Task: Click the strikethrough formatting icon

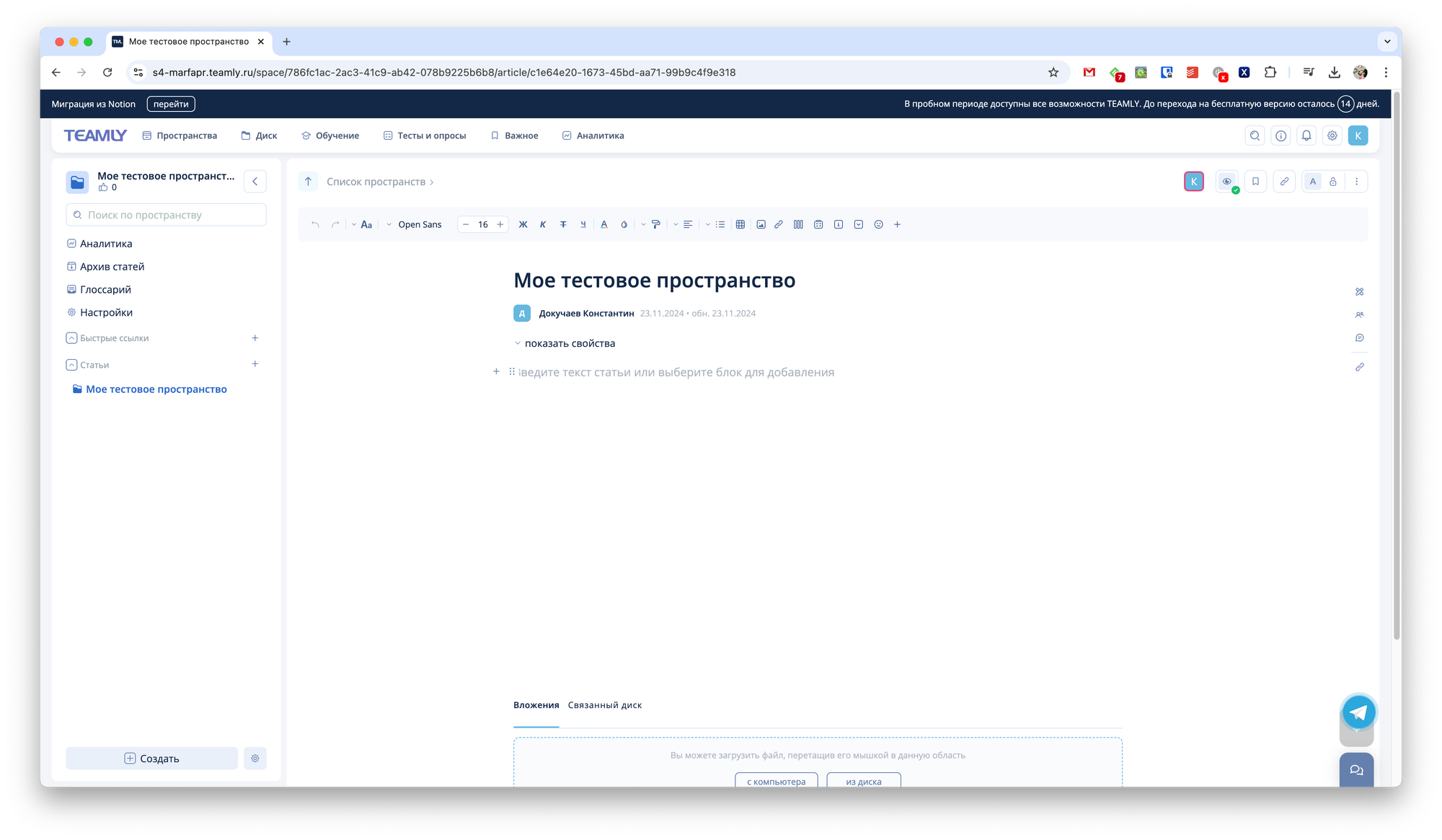Action: pos(563,224)
